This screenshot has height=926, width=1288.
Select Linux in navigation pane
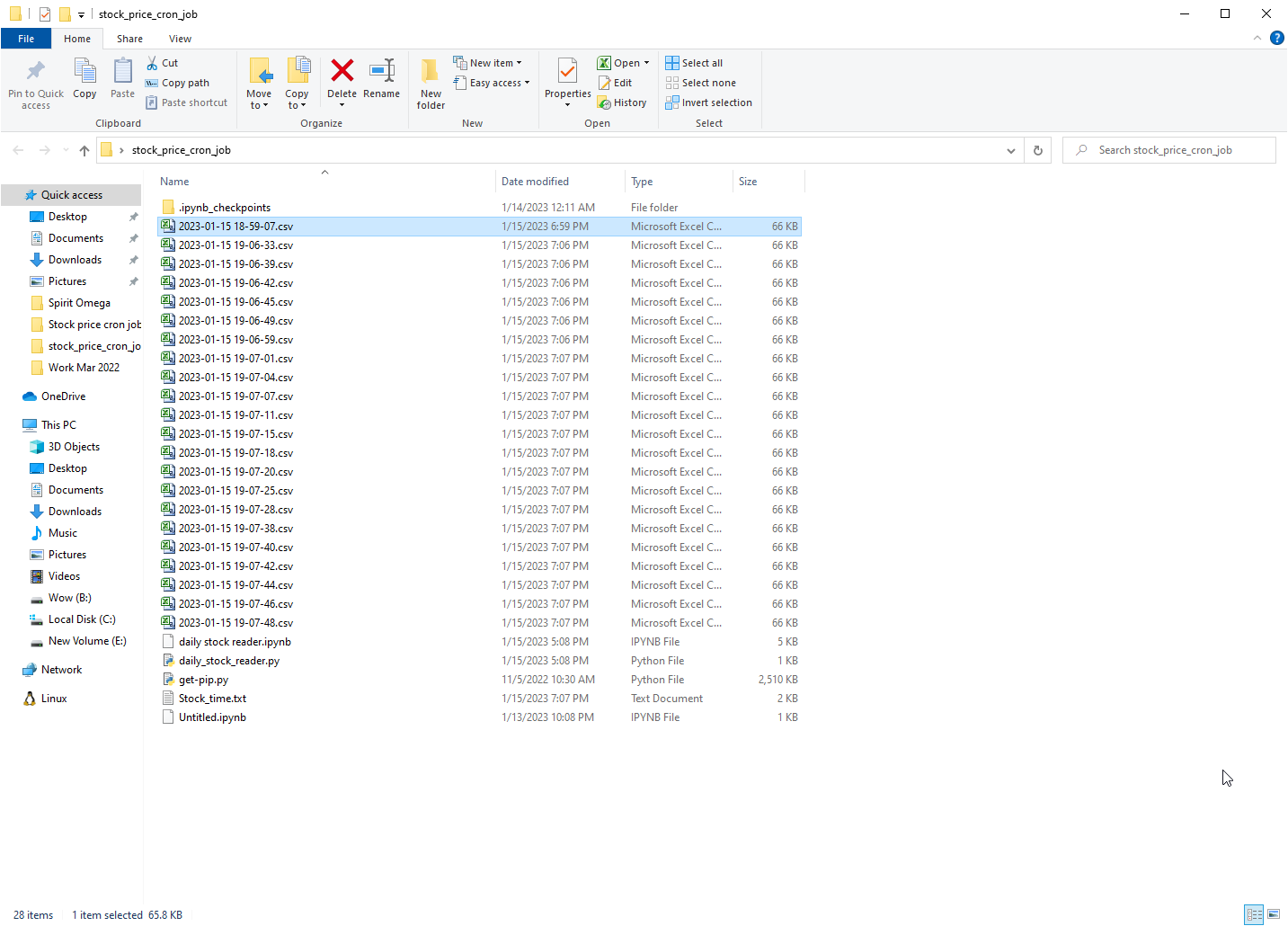[x=54, y=699]
